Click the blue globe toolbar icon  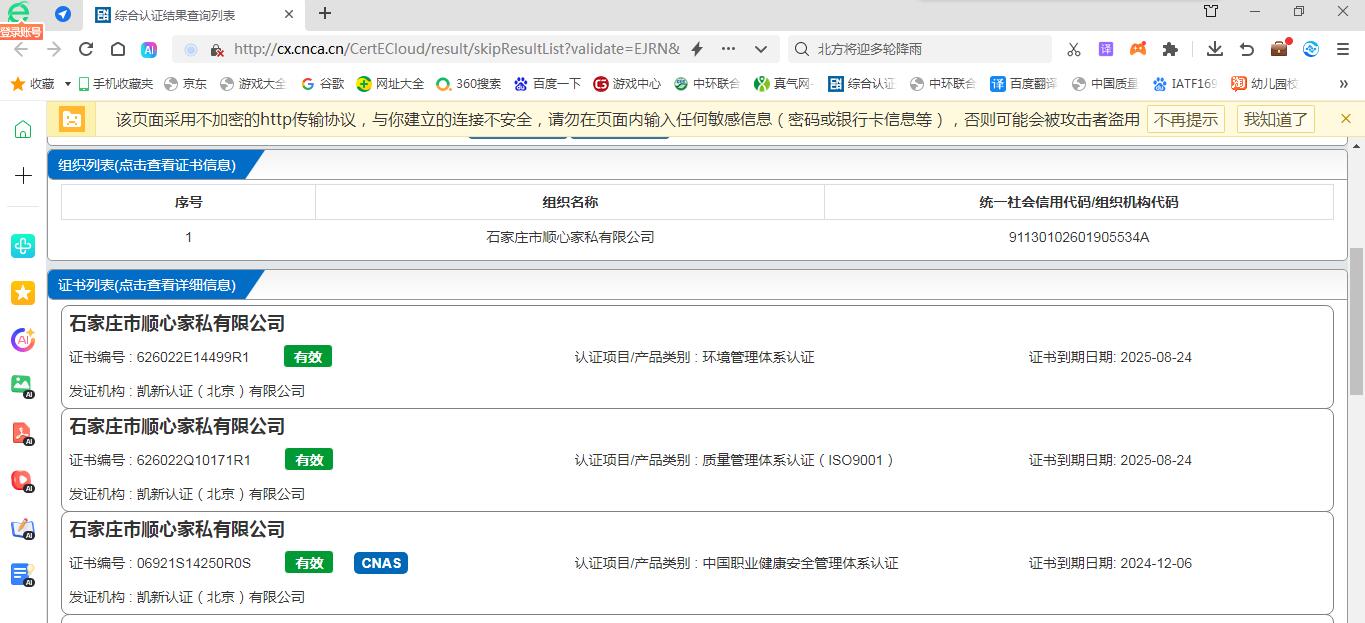1311,49
